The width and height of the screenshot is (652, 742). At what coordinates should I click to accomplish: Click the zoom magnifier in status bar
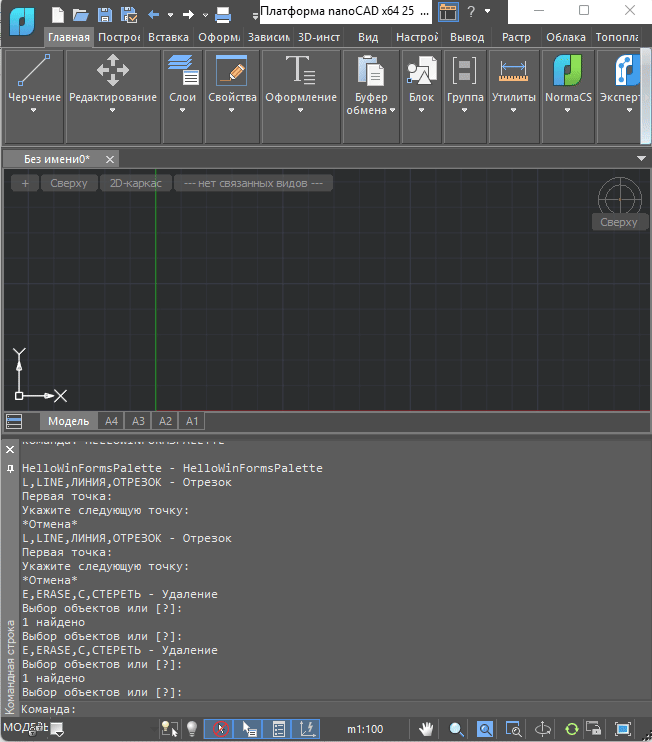click(x=456, y=729)
